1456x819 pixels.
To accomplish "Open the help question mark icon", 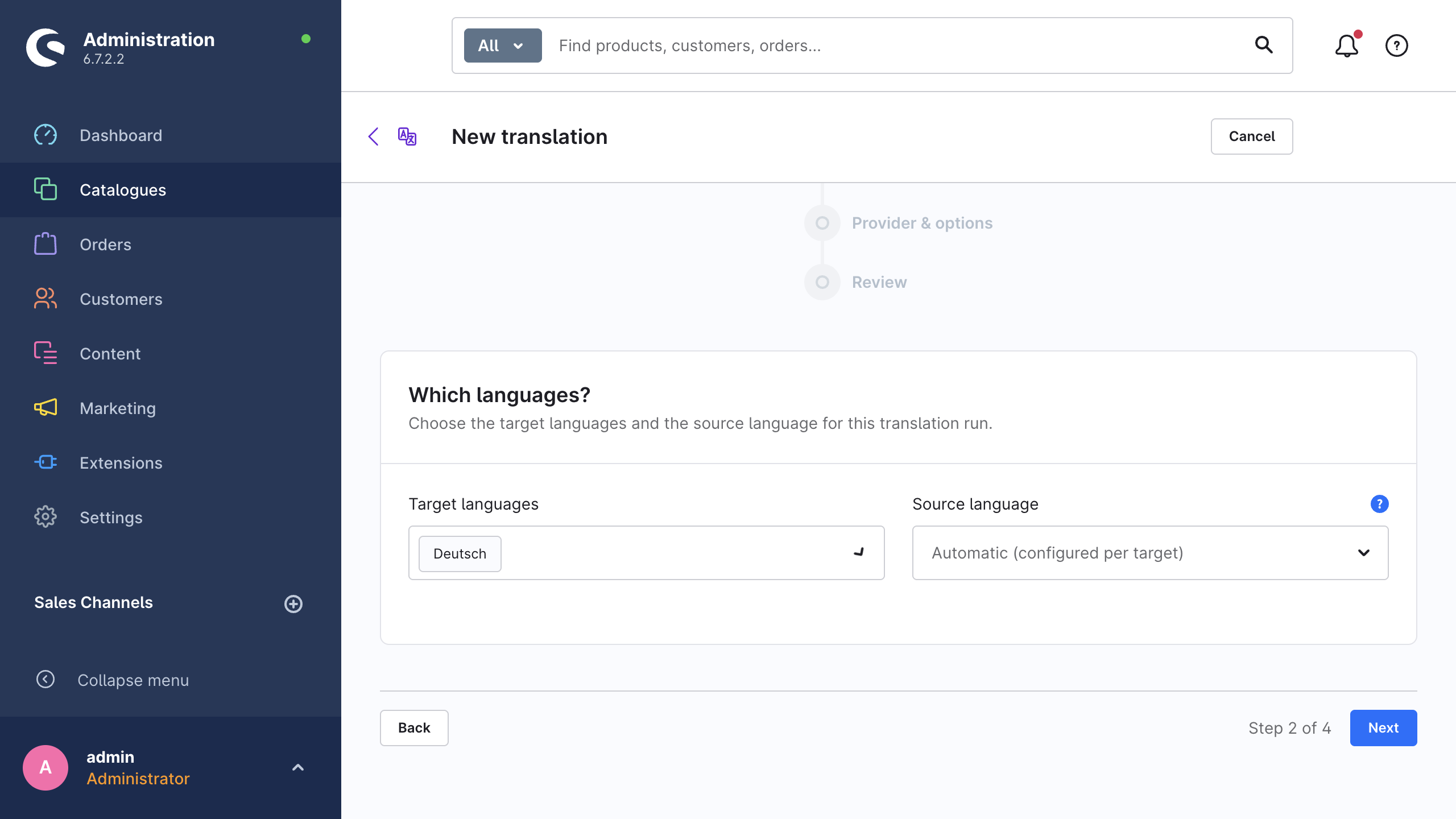I will coord(1396,45).
